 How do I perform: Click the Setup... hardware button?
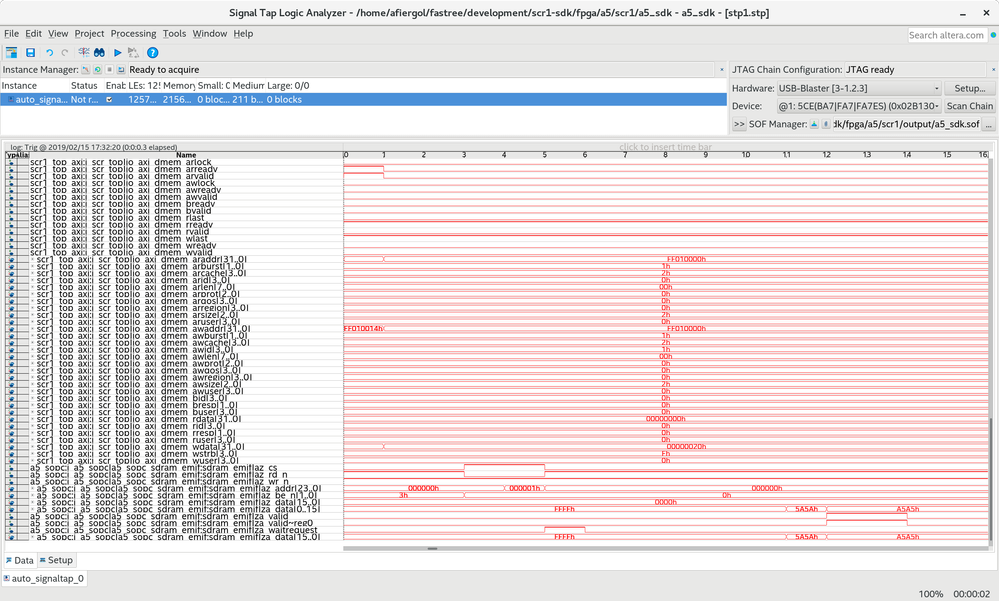pos(970,88)
